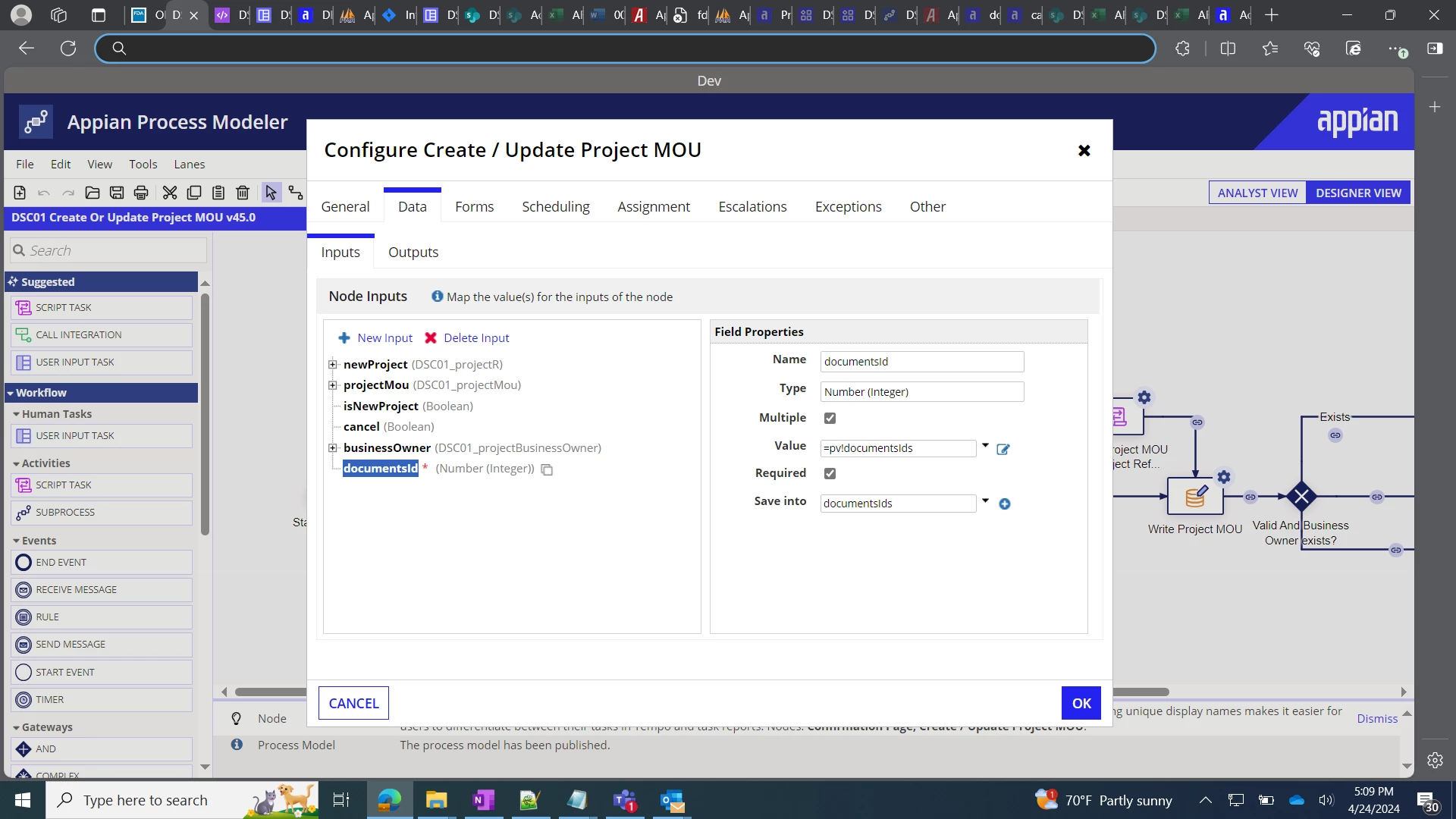Collapse the Activities palette group
The image size is (1456, 819).
[17, 463]
